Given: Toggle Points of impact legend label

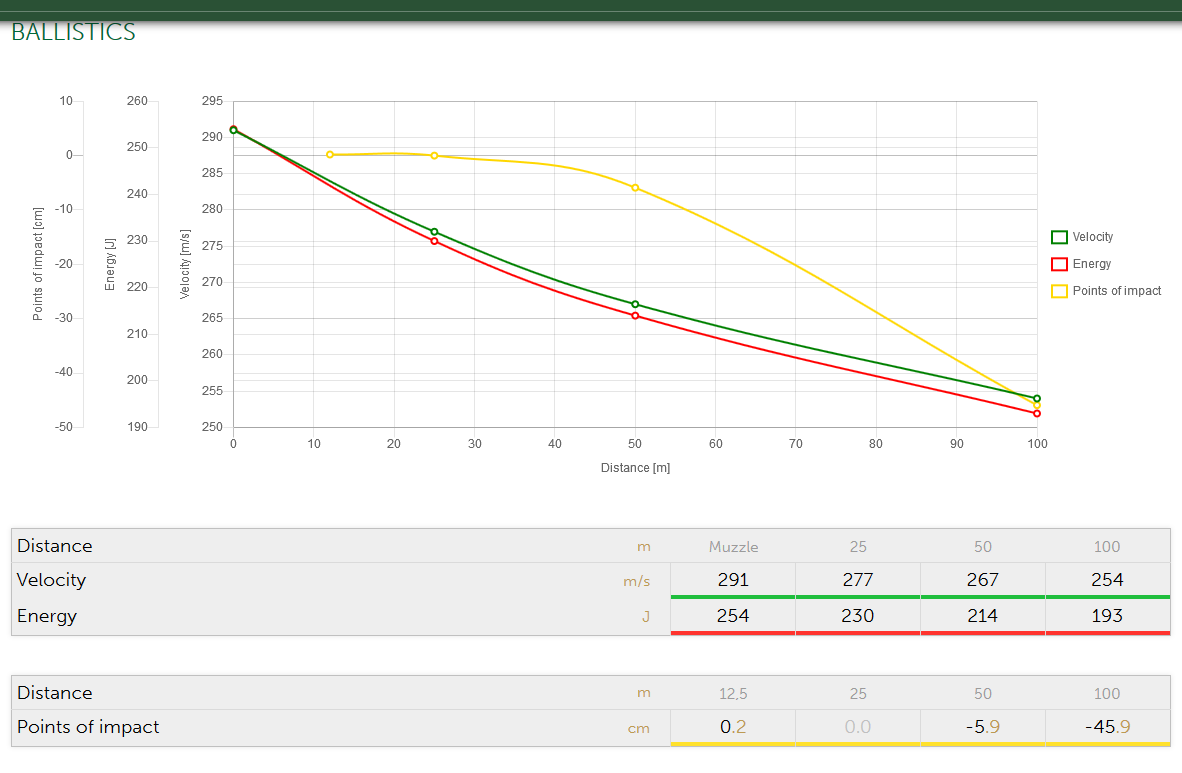Looking at the screenshot, I should pyautogui.click(x=1116, y=291).
